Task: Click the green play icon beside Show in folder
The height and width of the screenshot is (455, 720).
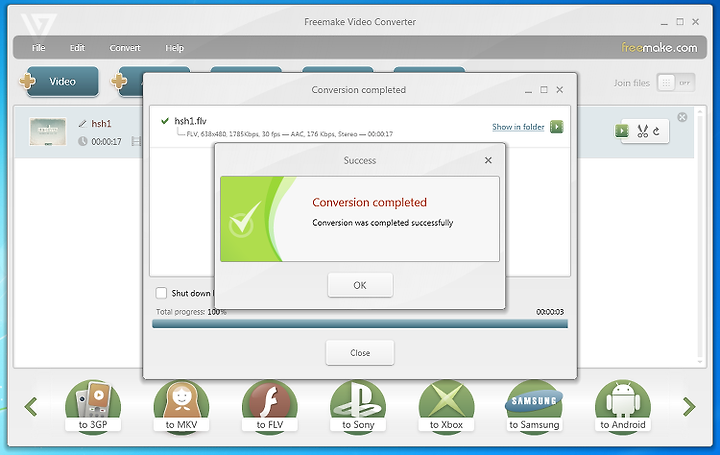Action: (x=557, y=127)
